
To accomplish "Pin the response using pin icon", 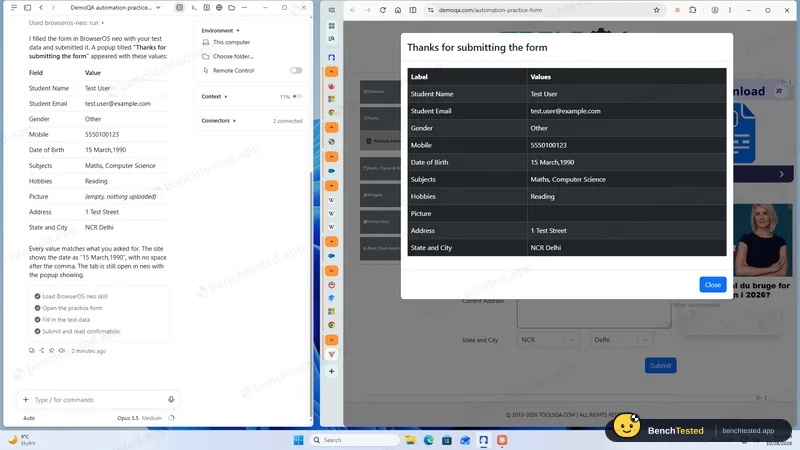I will click(x=52, y=351).
